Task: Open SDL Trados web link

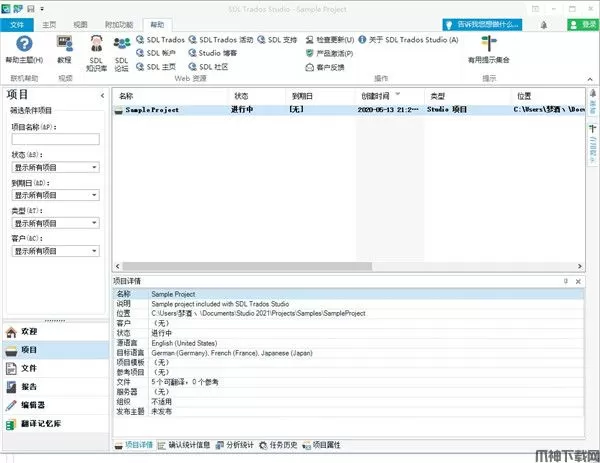Action: tap(160, 40)
